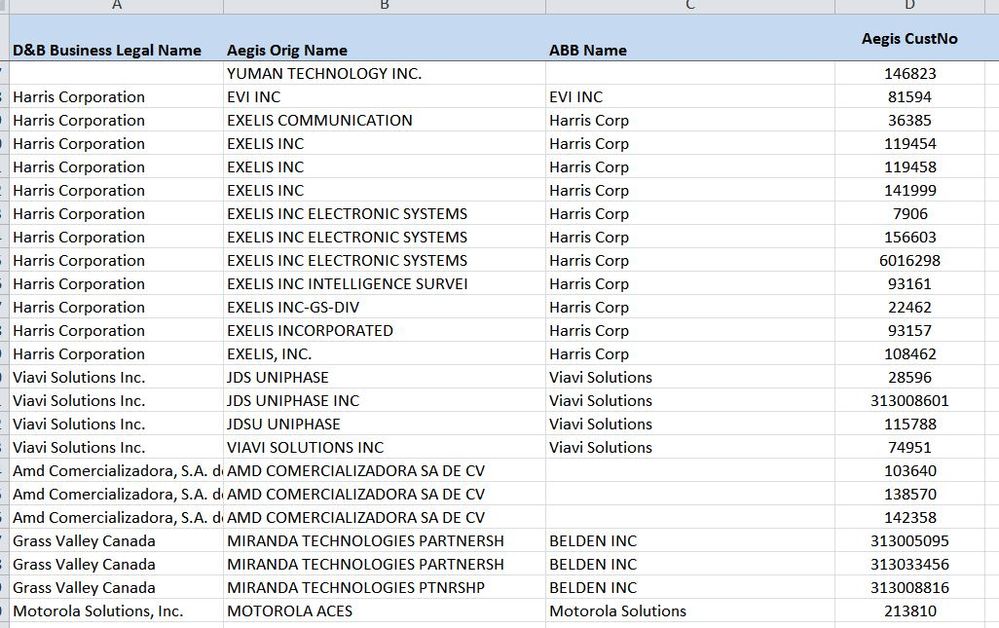
Task: Select cell with customer number 119458
Action: [909, 167]
